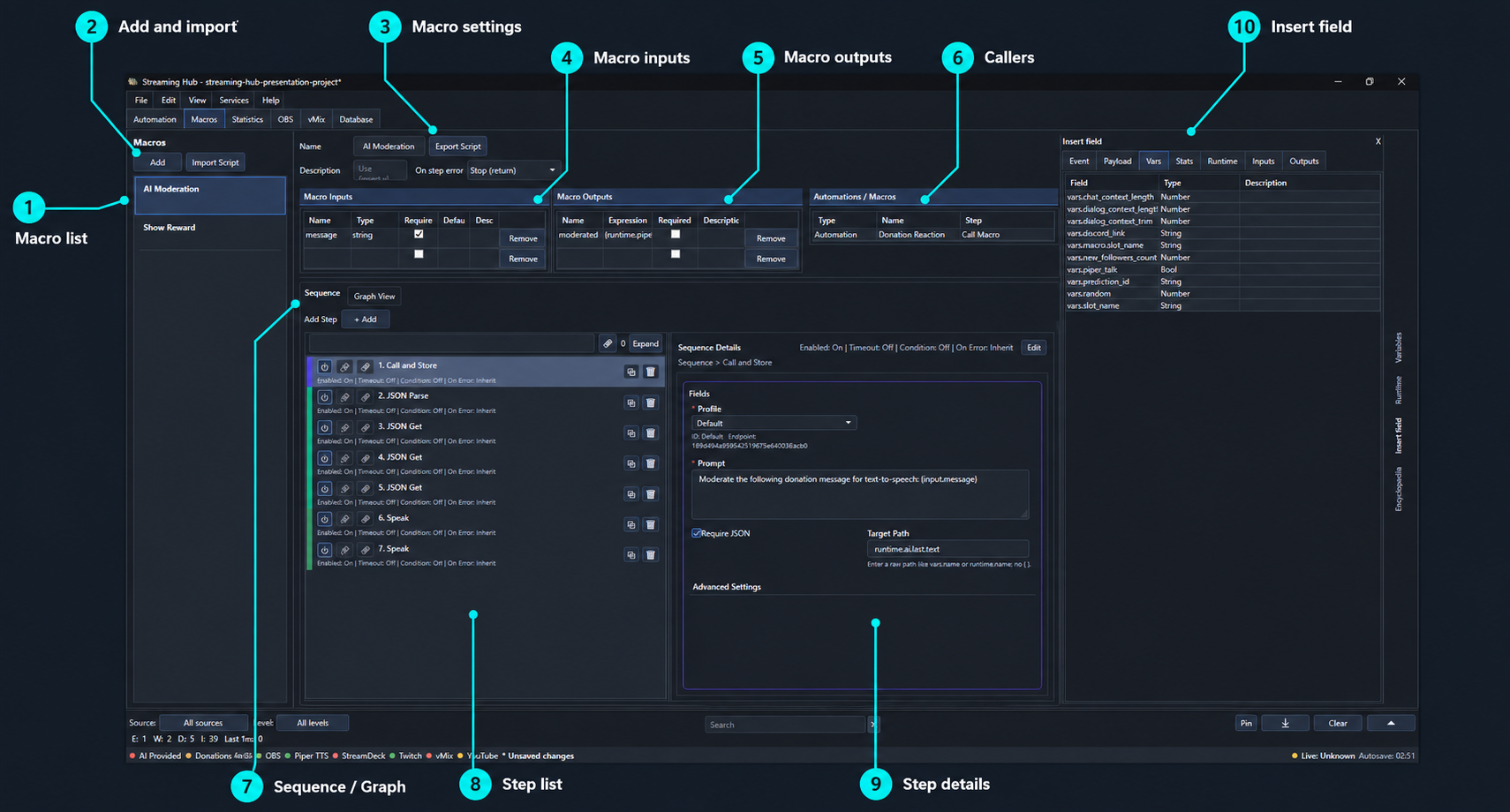
Task: Open the Outputs tab in Insert field
Action: click(x=1303, y=161)
